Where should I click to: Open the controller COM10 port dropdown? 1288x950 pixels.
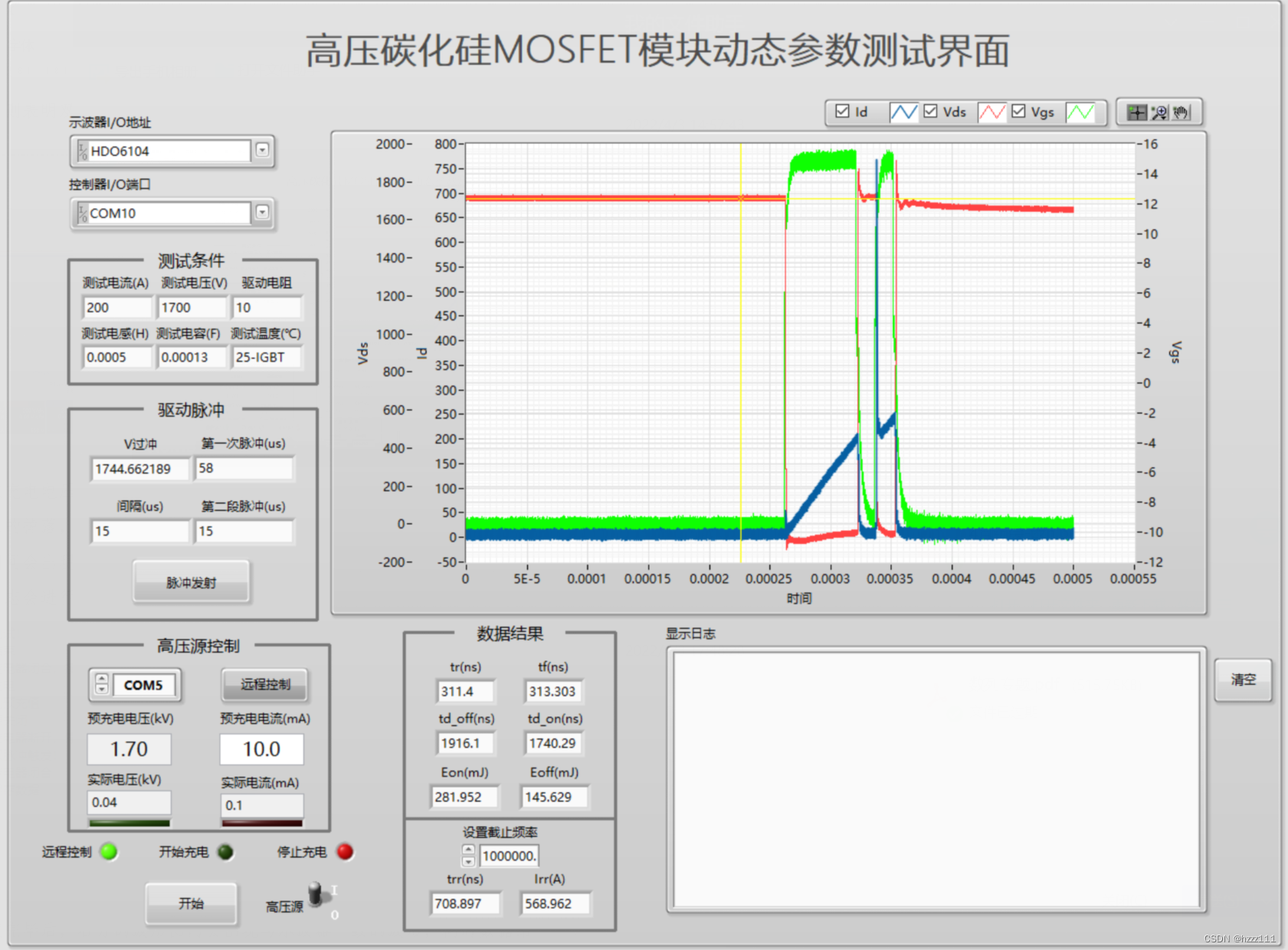click(262, 212)
